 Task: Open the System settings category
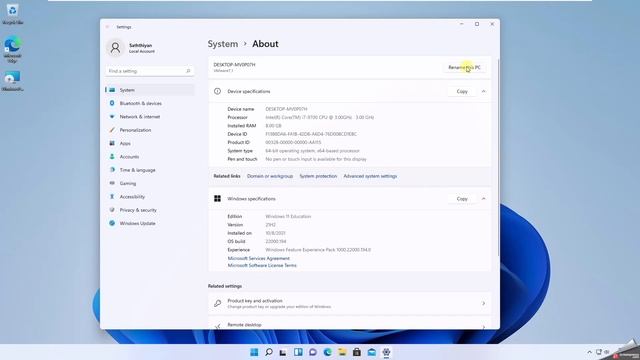[x=149, y=90]
